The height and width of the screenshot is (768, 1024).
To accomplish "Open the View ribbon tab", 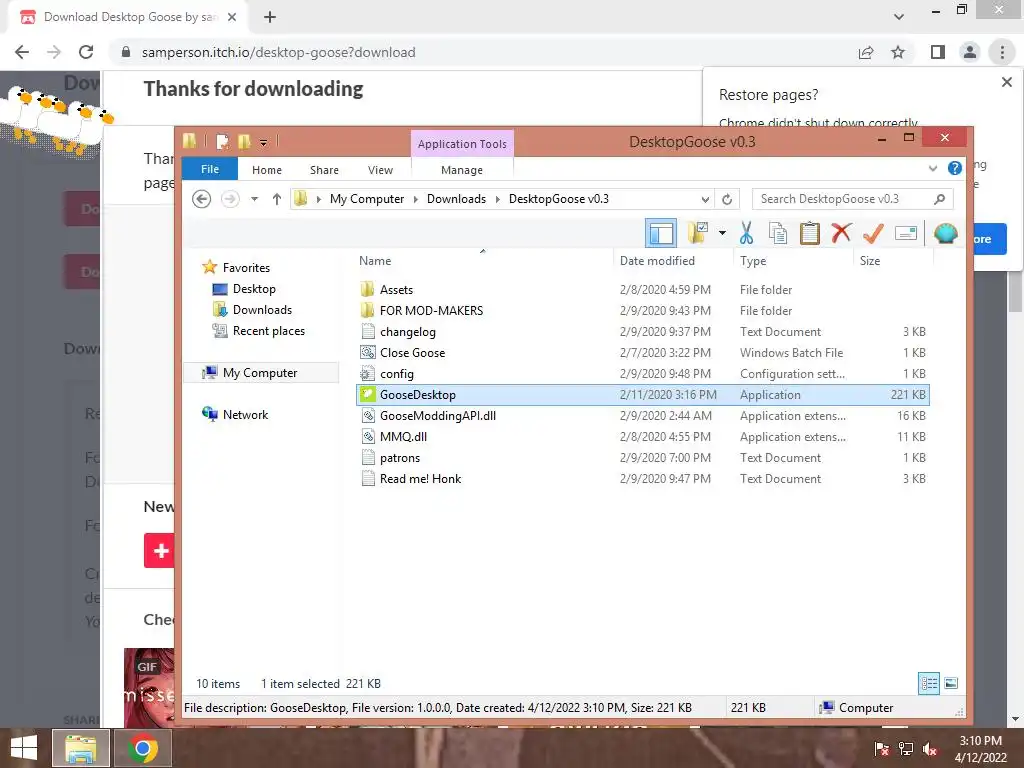I will (x=380, y=170).
